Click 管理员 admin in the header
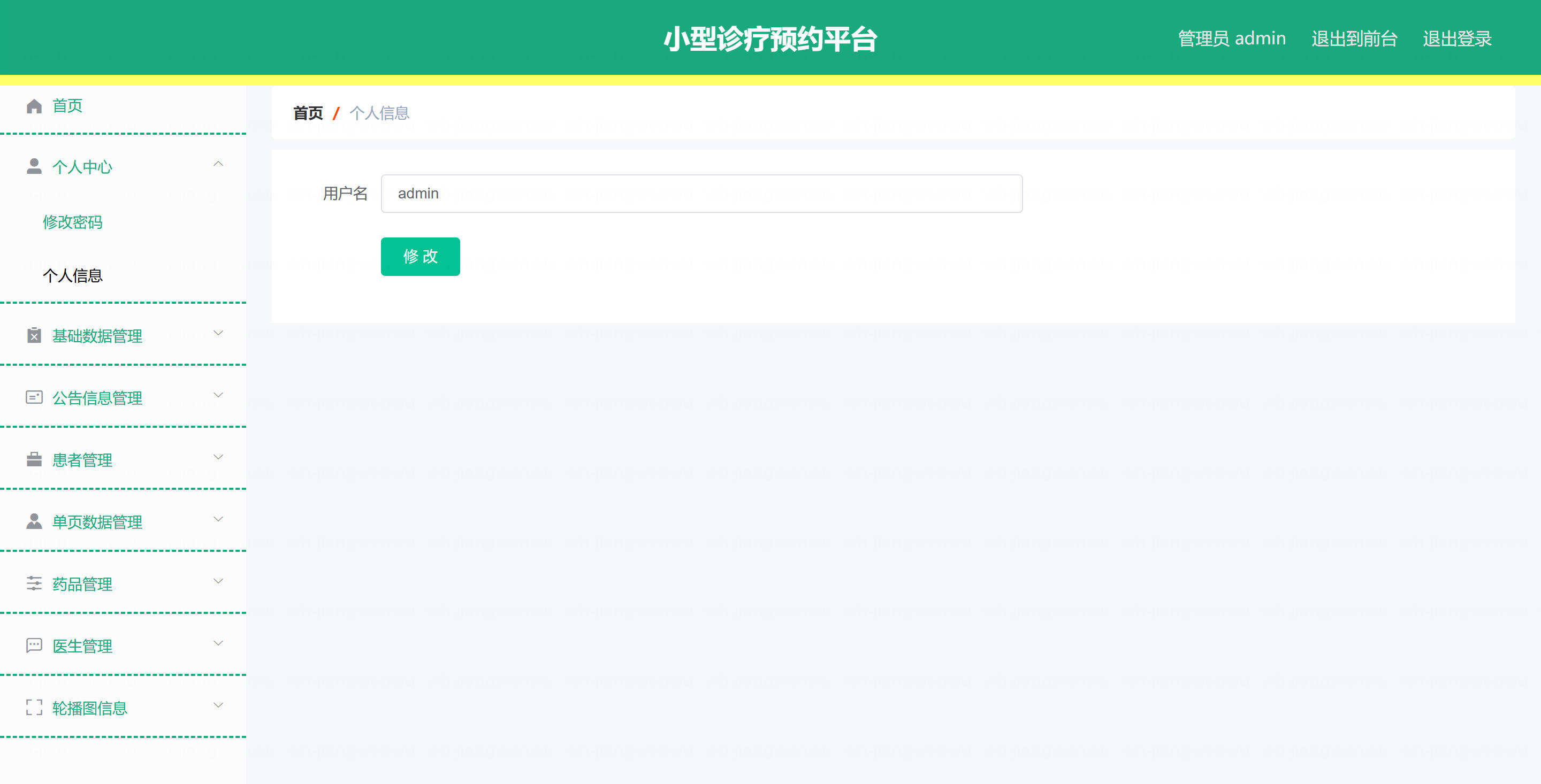This screenshot has height=784, width=1541. (x=1232, y=39)
